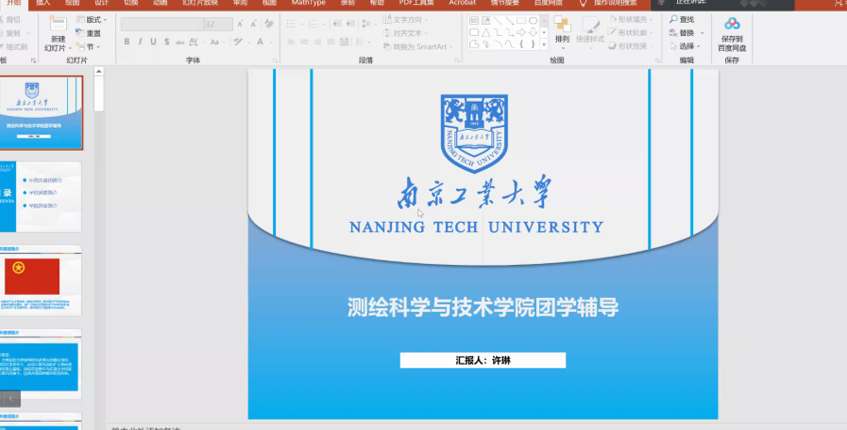Toggle italic formatting I
The height and width of the screenshot is (430, 847).
[140, 42]
